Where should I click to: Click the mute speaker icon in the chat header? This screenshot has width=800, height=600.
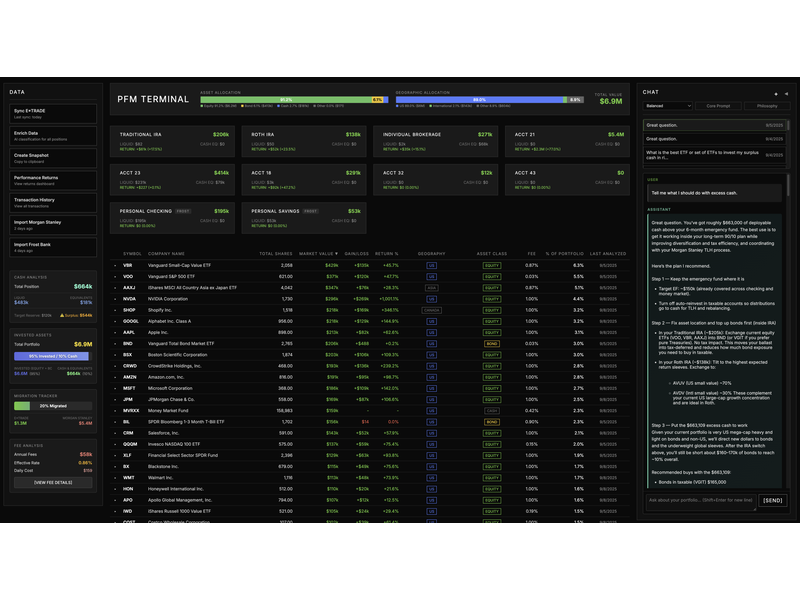click(786, 93)
